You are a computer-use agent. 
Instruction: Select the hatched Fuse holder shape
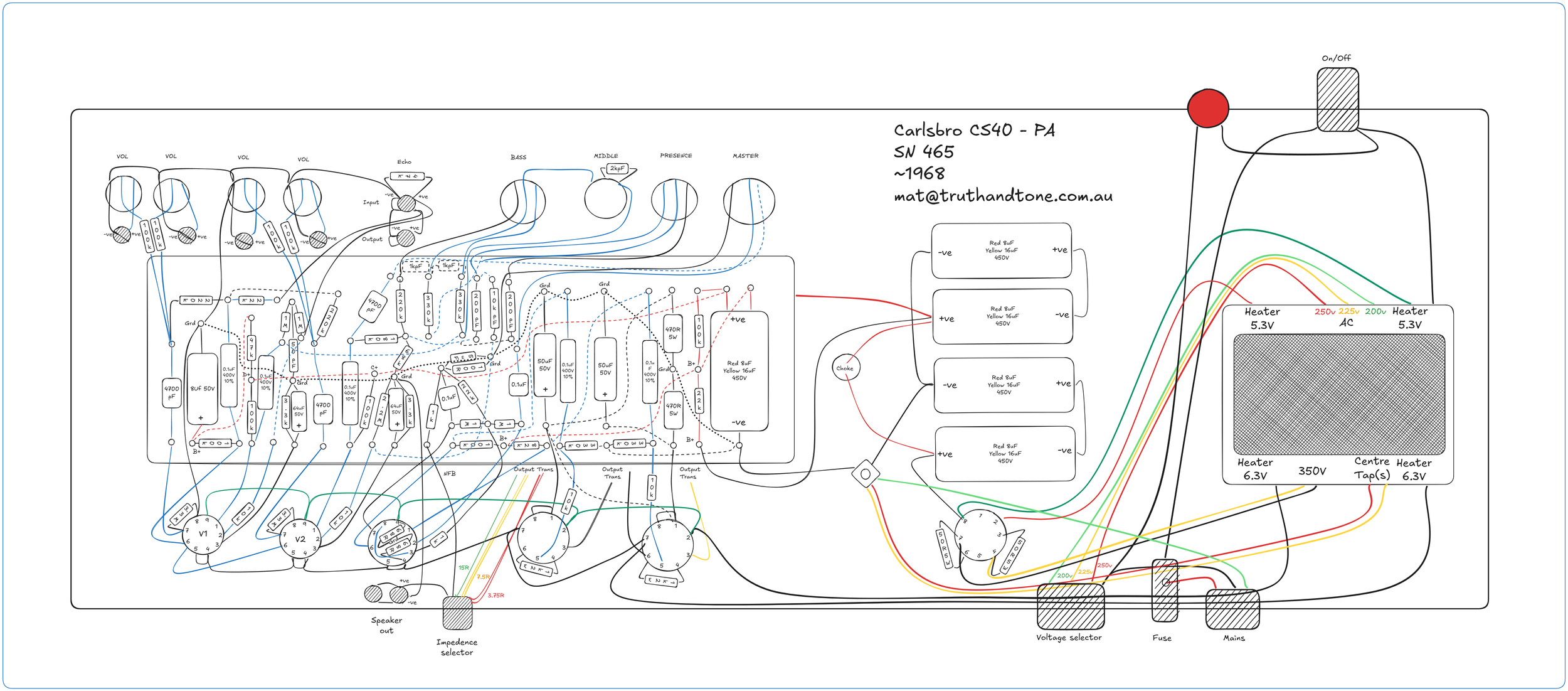pyautogui.click(x=1165, y=591)
